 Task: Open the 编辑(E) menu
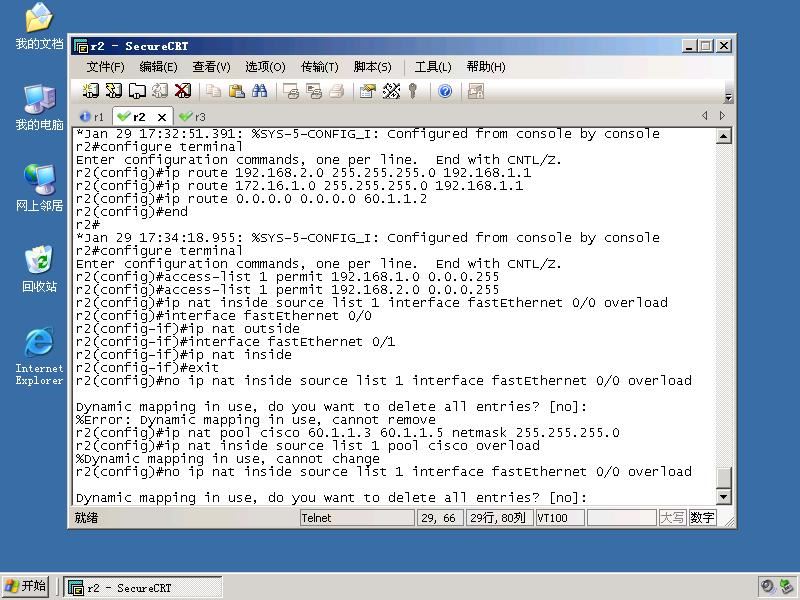[x=158, y=67]
